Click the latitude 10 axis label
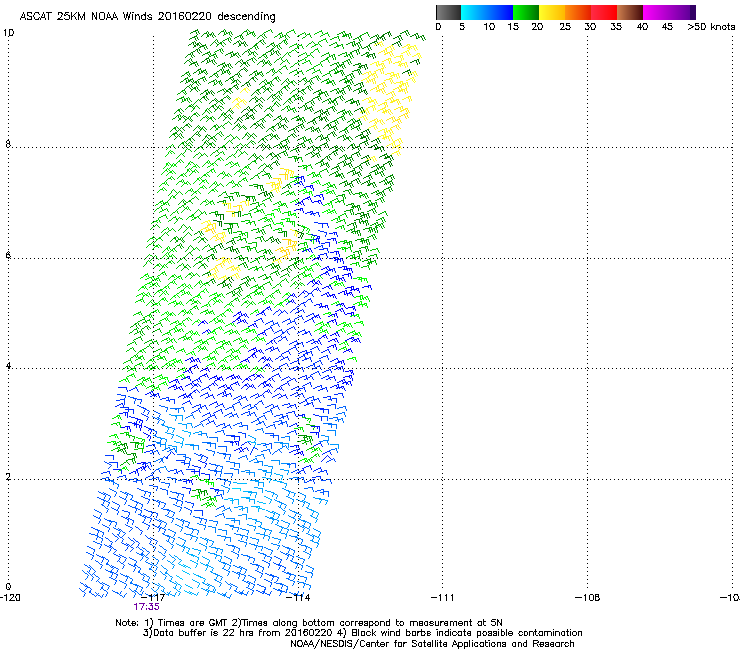The width and height of the screenshot is (740, 650). (x=8, y=33)
